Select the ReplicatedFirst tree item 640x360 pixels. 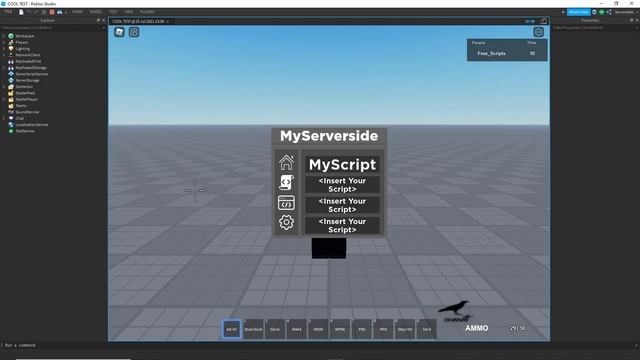[28, 61]
